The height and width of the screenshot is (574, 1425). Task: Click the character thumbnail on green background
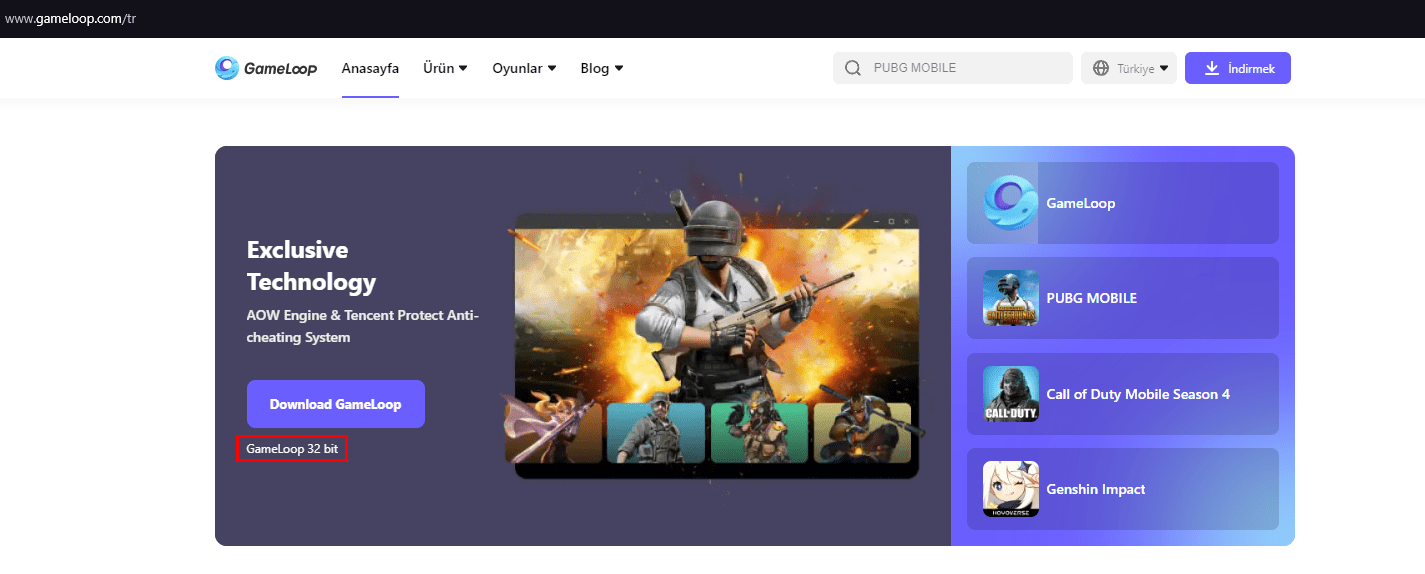coord(759,432)
